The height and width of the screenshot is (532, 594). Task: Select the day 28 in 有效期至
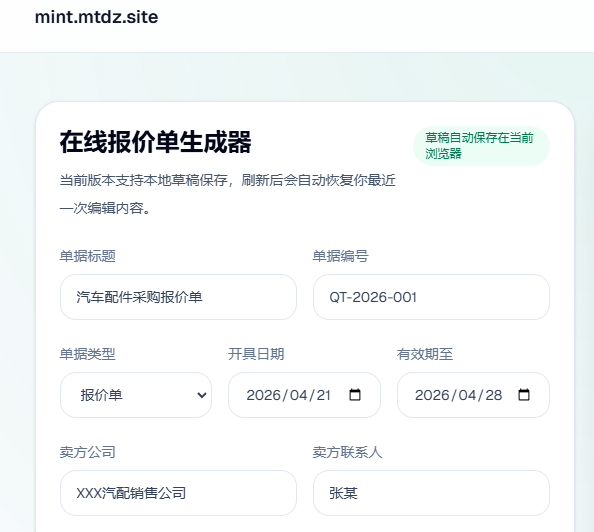tap(494, 395)
